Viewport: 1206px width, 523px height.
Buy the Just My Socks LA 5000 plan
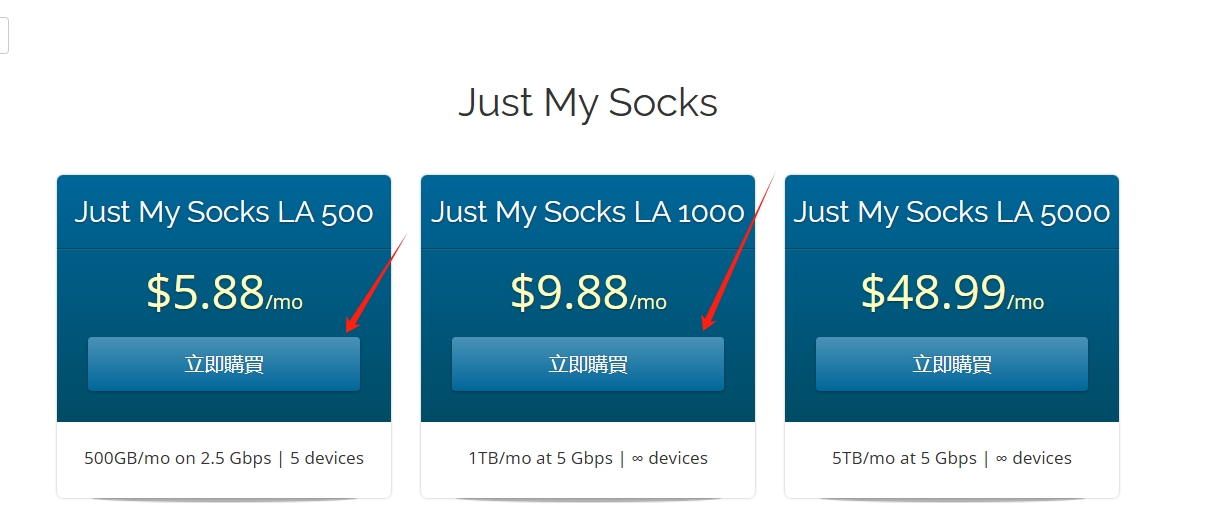[952, 364]
